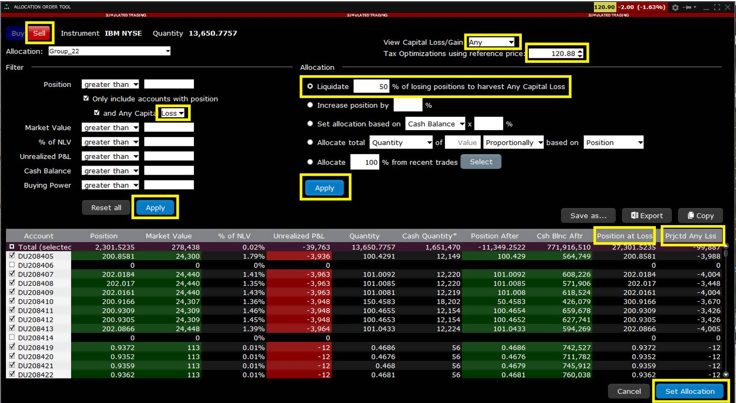Click the Export button with icon
Screen dimensions: 736x403
coord(646,215)
